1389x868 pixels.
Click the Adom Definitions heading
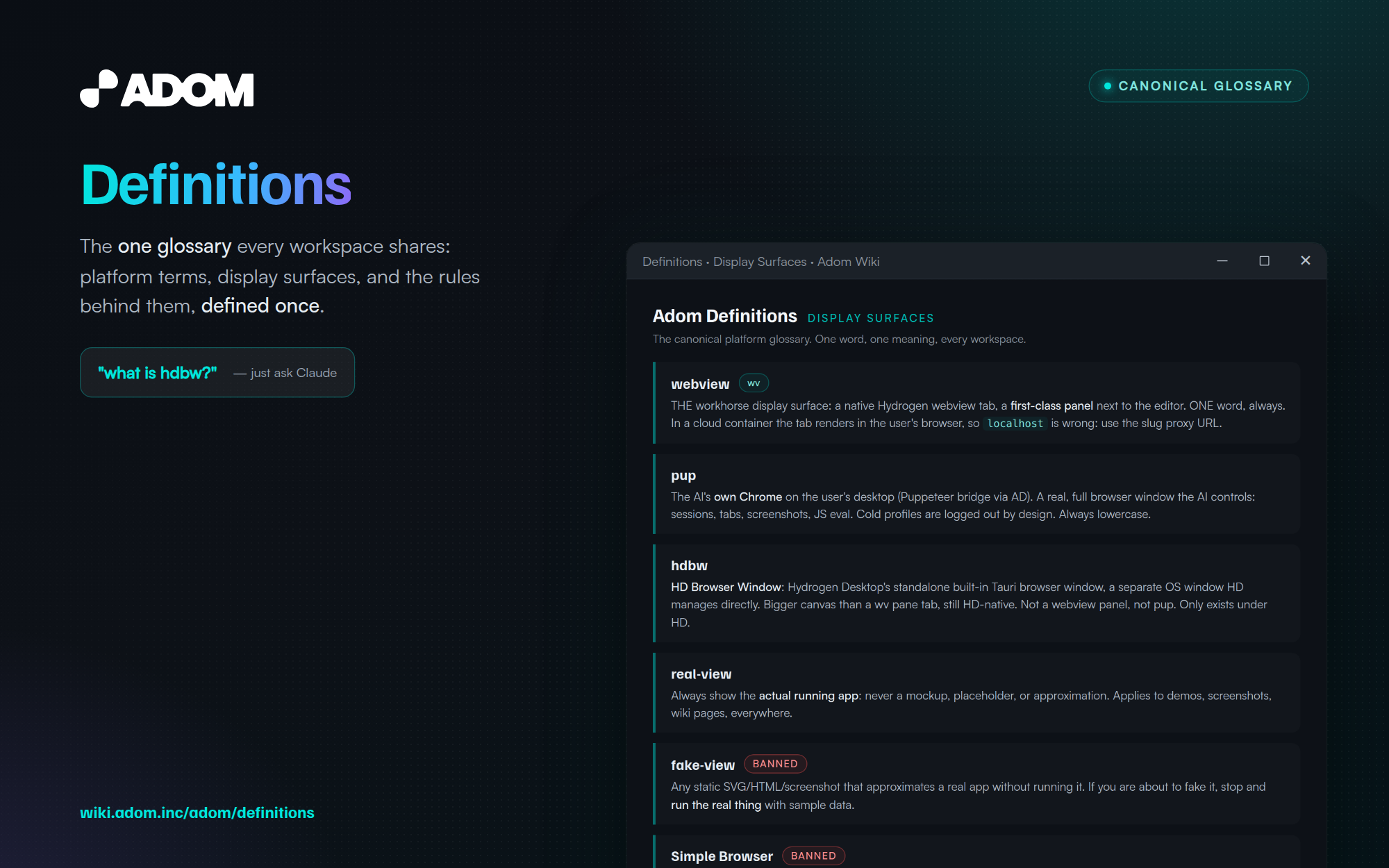[x=724, y=316]
